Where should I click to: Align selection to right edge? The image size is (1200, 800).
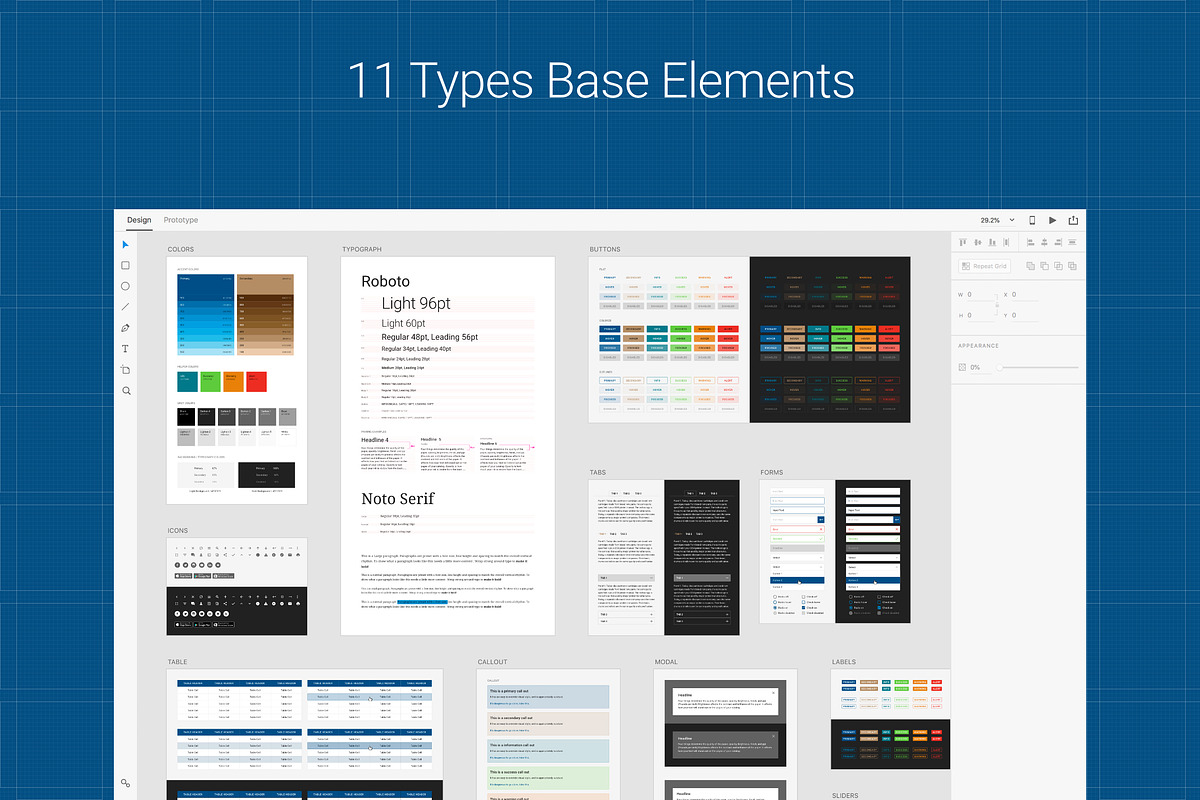[x=1058, y=242]
